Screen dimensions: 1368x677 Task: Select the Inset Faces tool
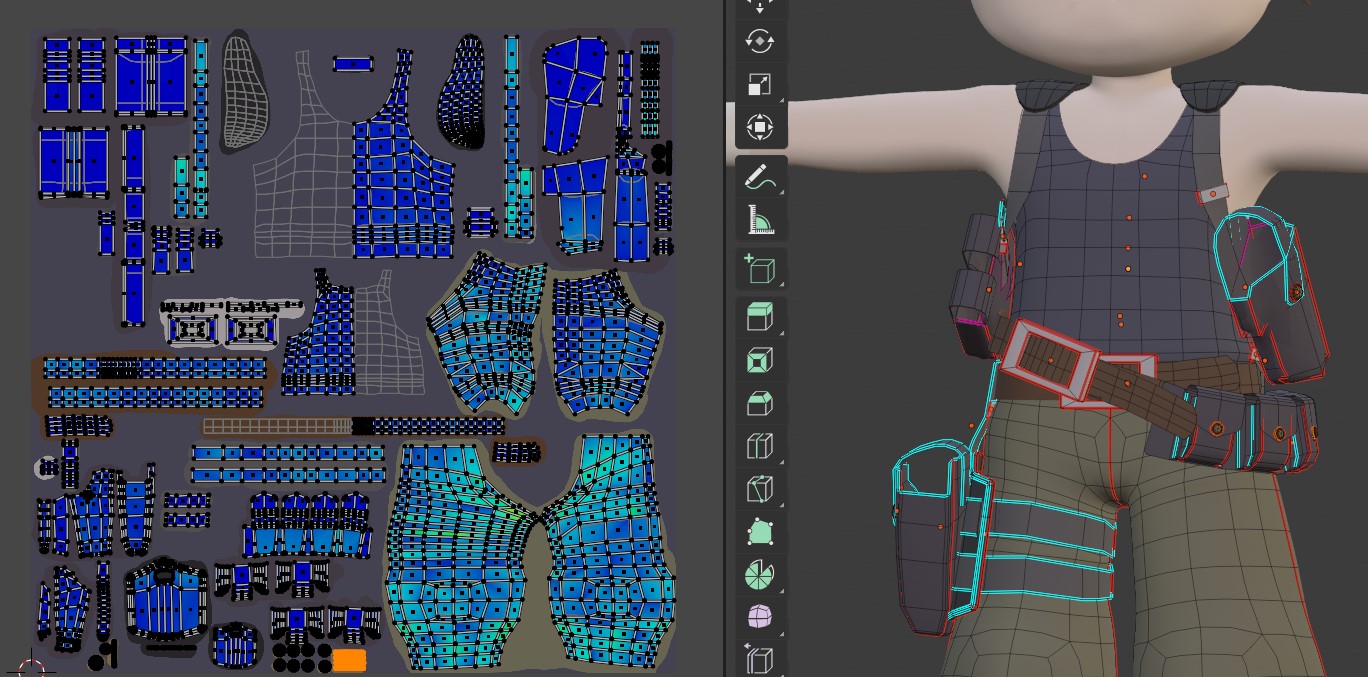(x=760, y=360)
